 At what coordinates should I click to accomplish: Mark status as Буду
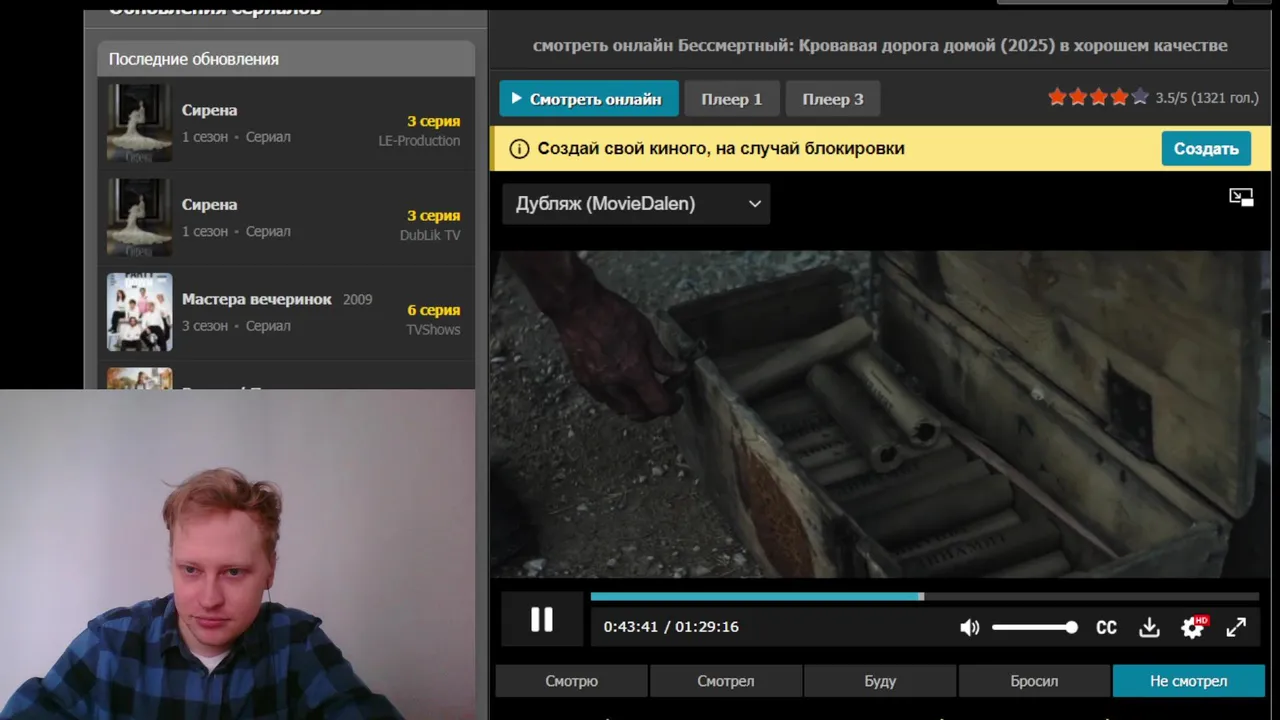coord(880,681)
